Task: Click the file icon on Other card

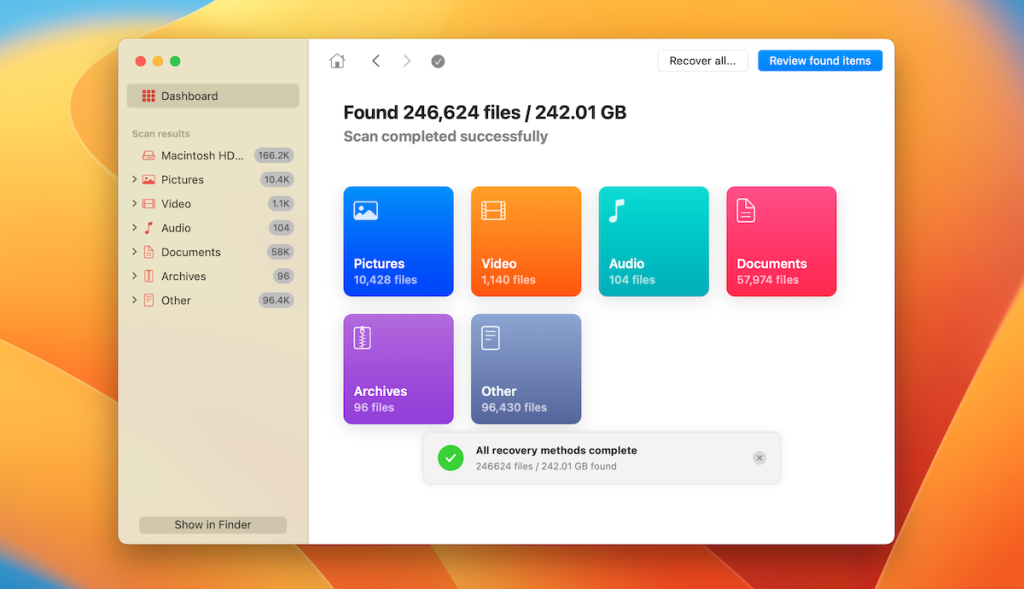Action: pos(490,338)
